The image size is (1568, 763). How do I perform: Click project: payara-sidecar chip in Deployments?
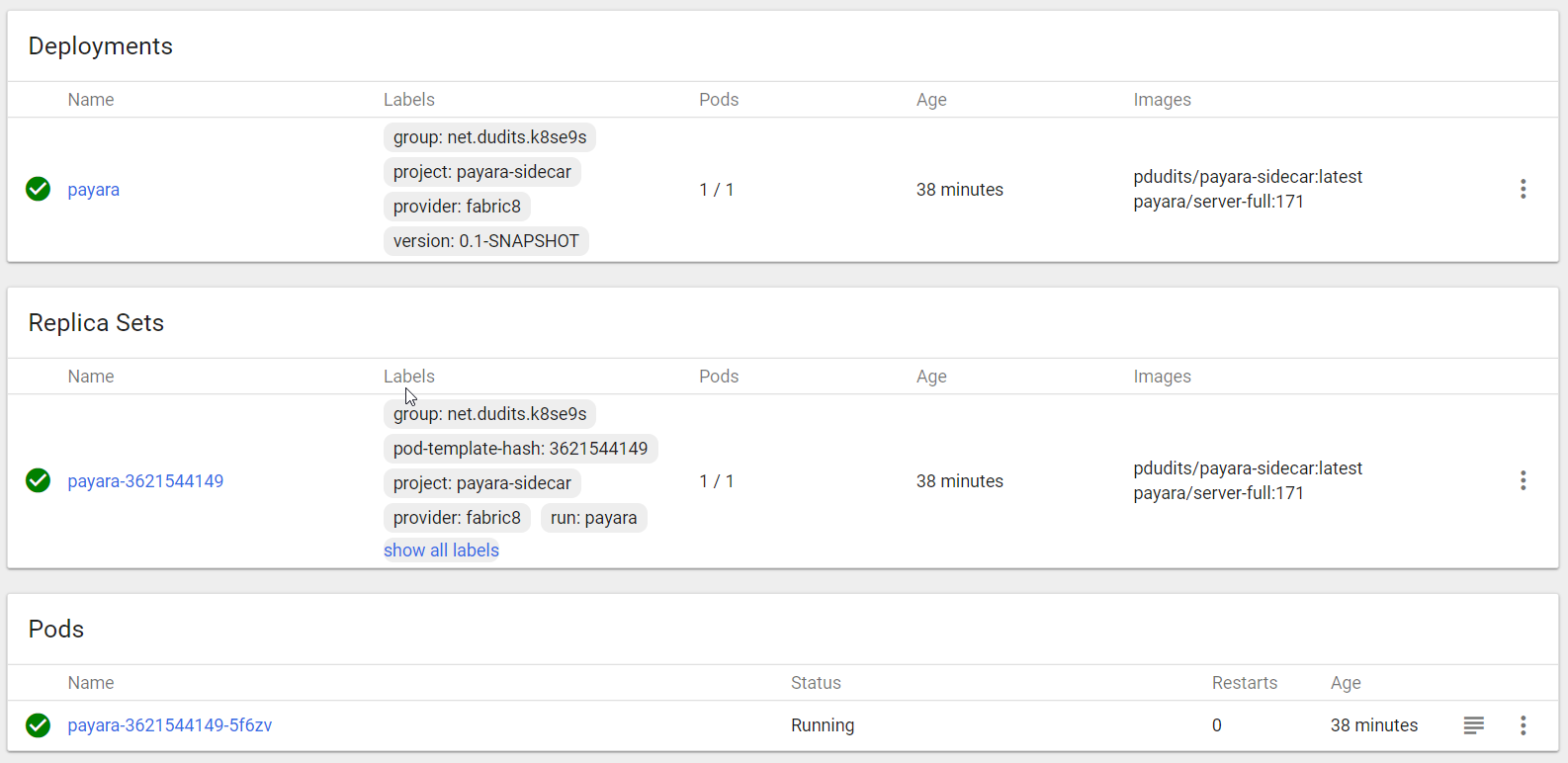tap(482, 172)
